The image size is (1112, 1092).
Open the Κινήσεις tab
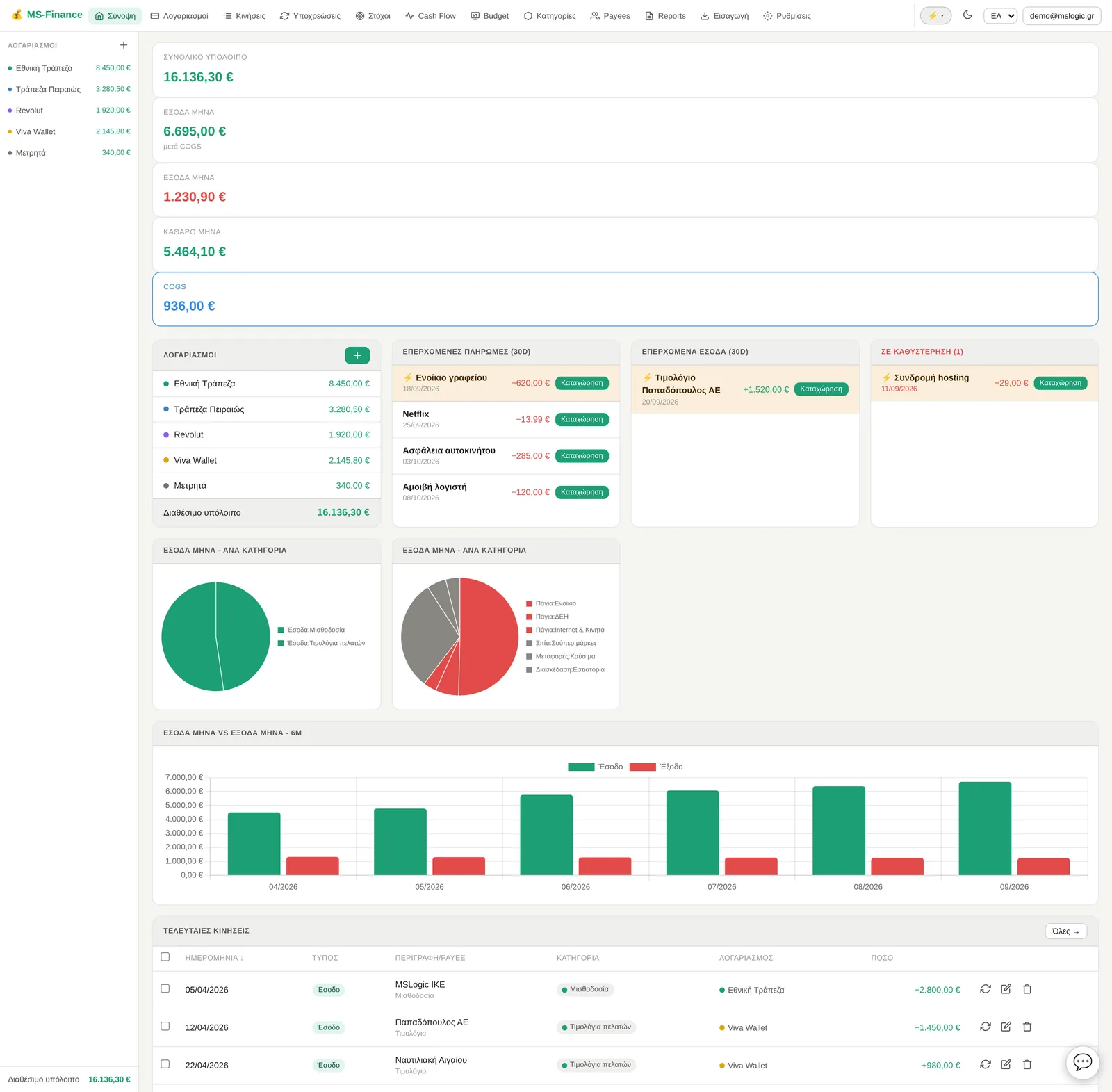pyautogui.click(x=244, y=15)
